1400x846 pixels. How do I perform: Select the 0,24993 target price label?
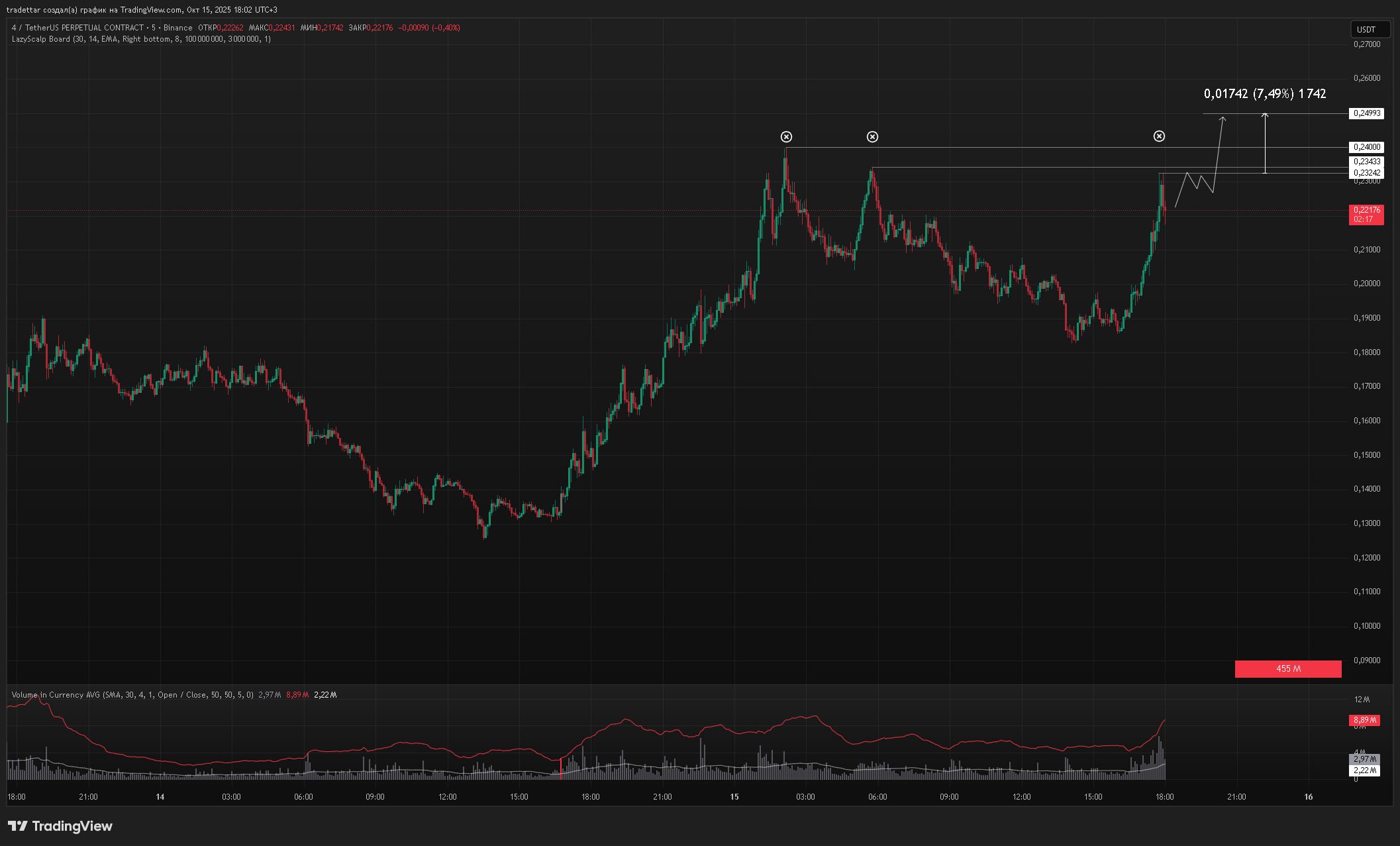(1366, 113)
